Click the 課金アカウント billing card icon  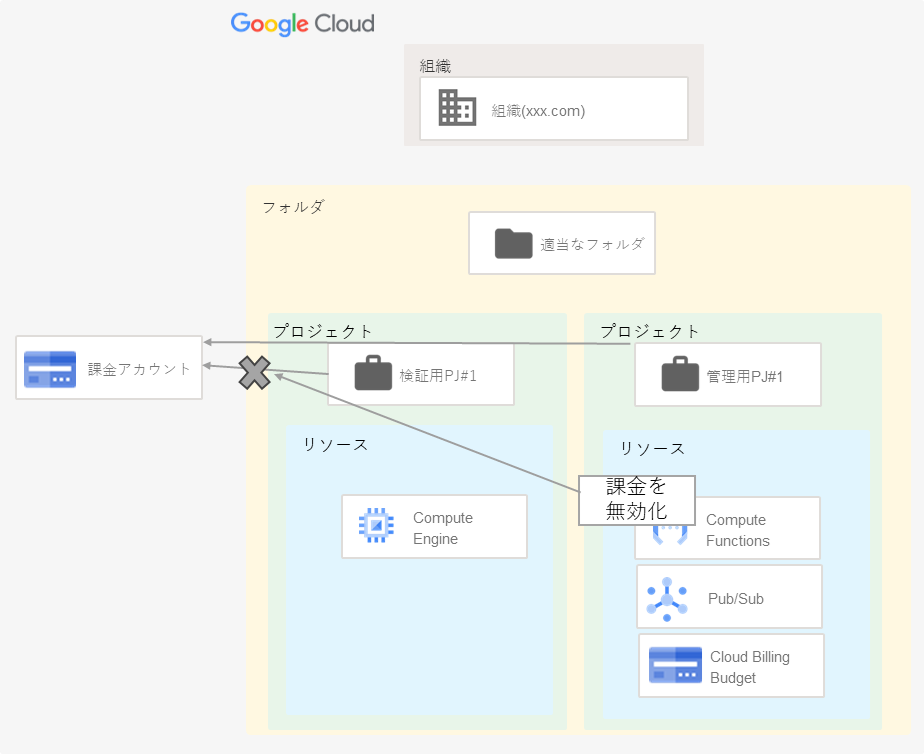52,368
